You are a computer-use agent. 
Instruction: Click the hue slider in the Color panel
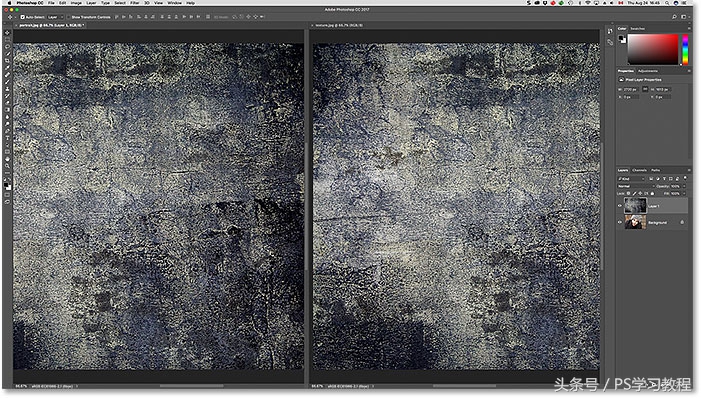click(x=685, y=50)
